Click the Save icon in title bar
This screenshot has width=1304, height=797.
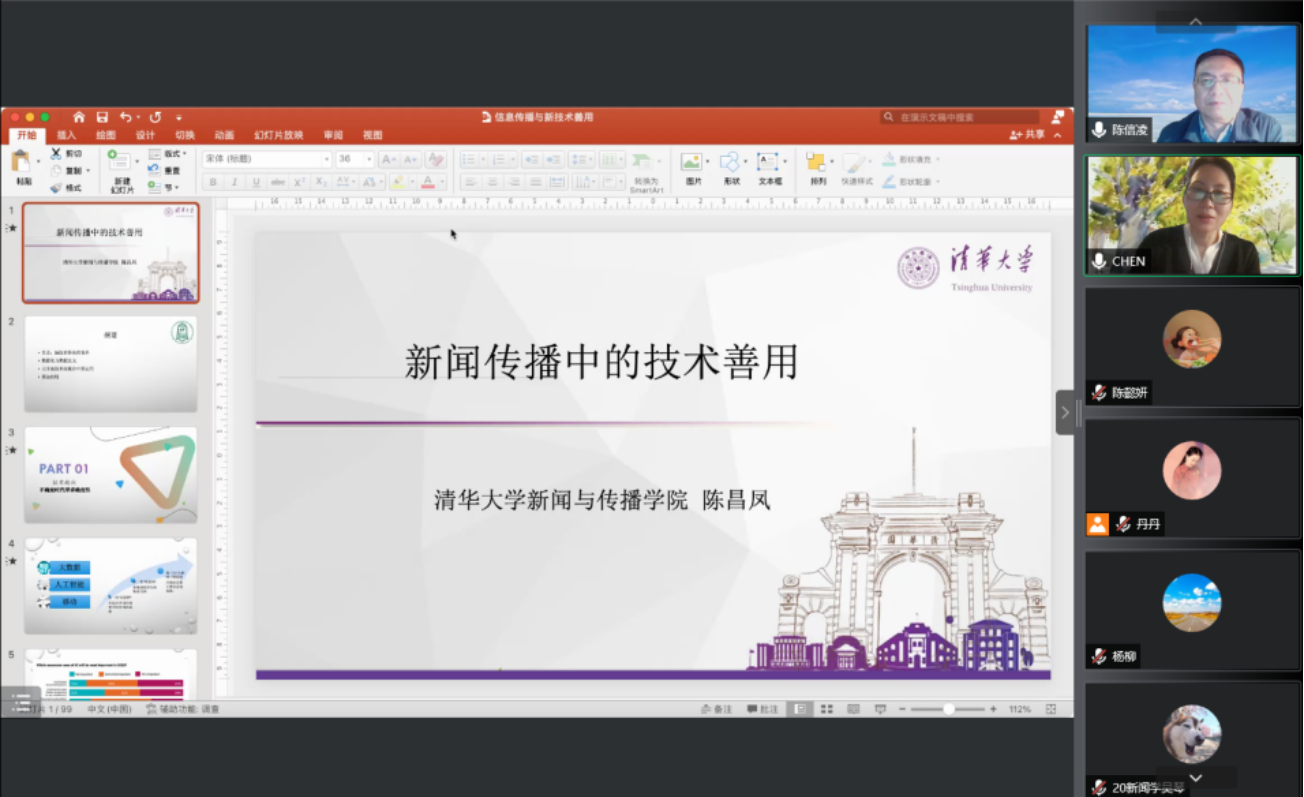coord(102,117)
